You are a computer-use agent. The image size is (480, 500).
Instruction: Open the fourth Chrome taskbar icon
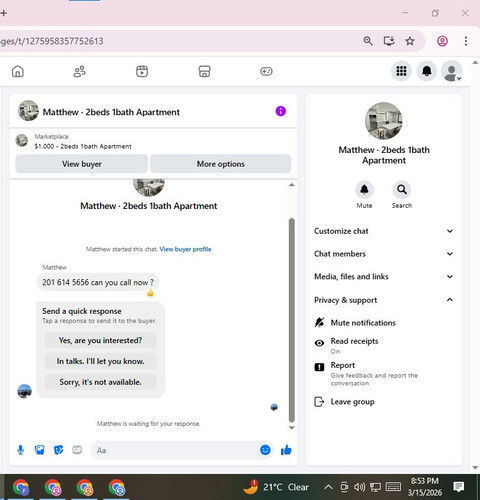pos(117,488)
